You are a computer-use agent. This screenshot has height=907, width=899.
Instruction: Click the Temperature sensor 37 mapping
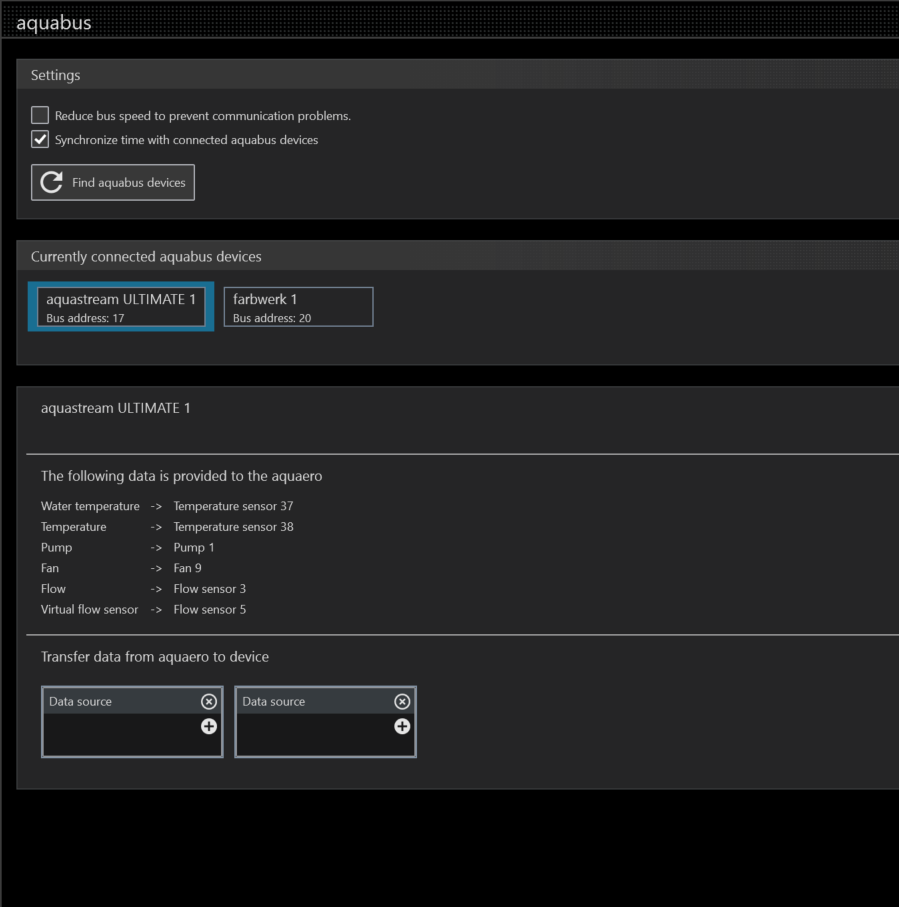point(233,506)
